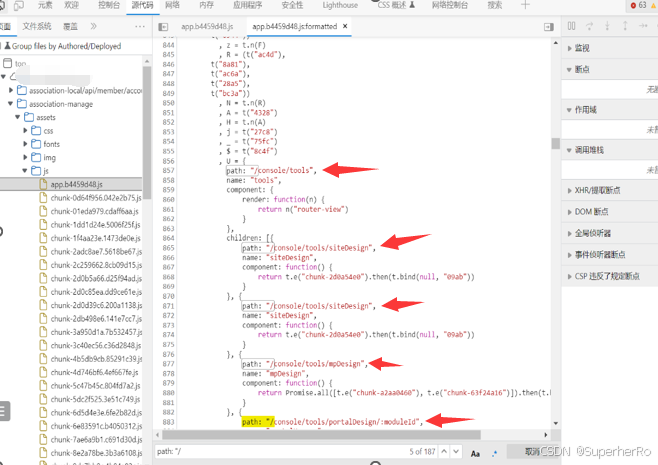Go to next search result arrow
The height and width of the screenshot is (465, 658).
click(456, 452)
